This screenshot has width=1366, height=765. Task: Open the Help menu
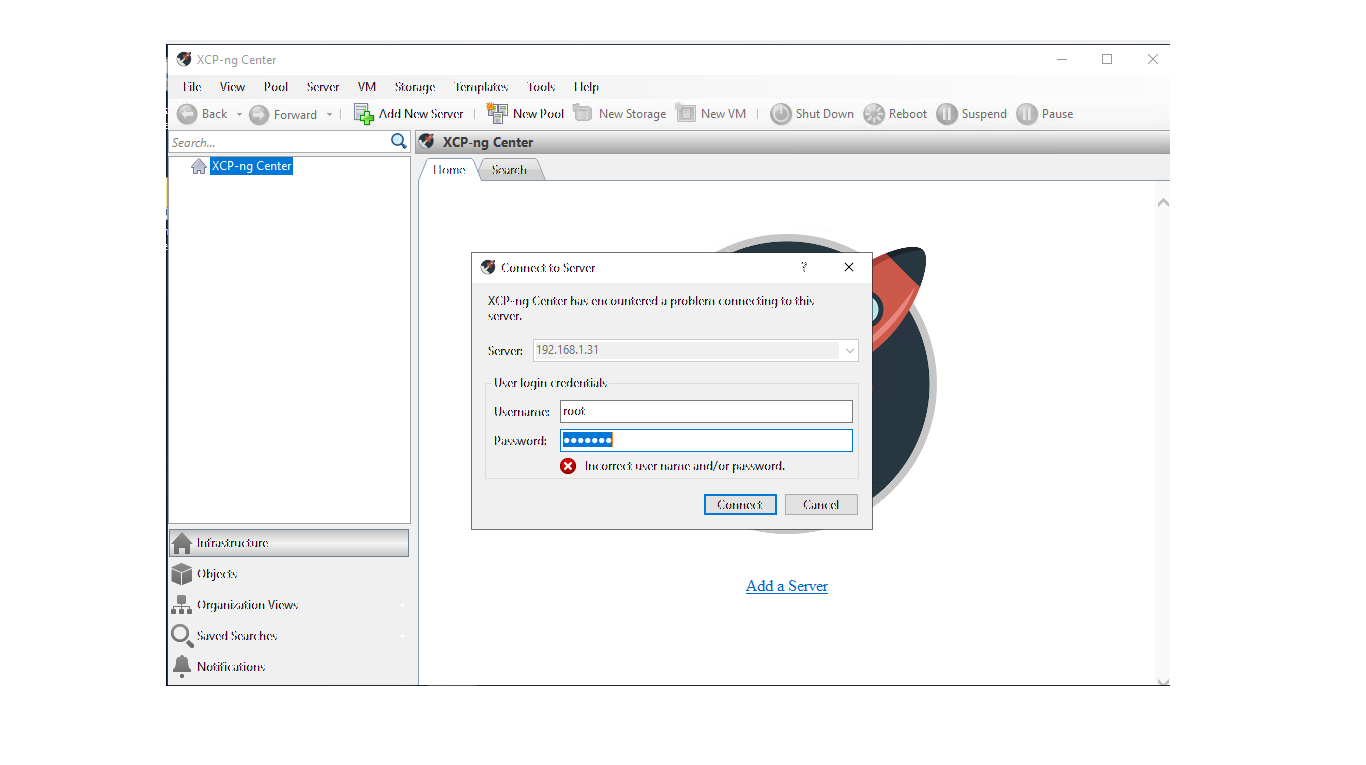point(587,87)
